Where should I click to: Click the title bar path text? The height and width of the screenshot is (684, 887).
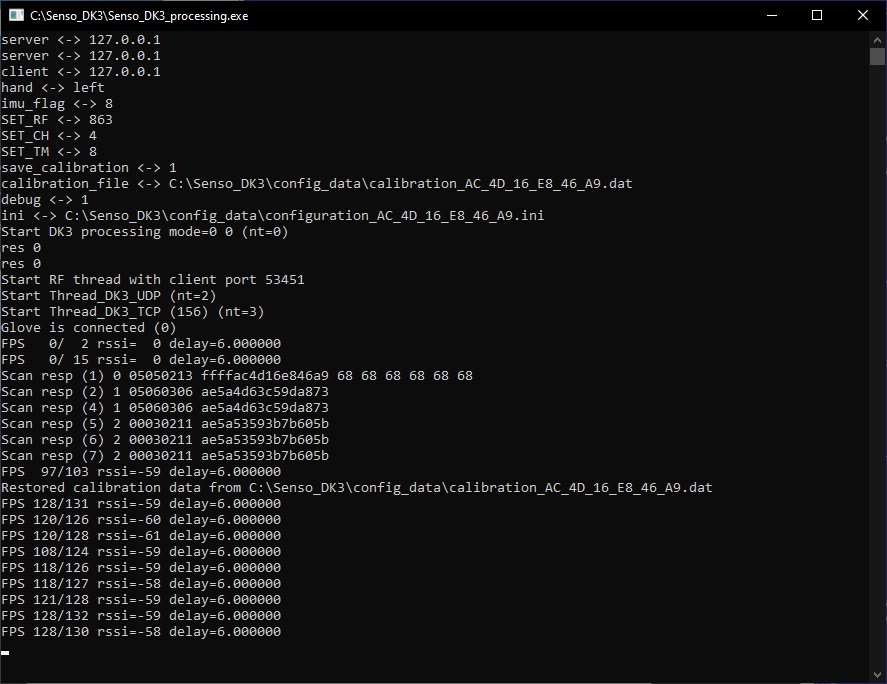pyautogui.click(x=139, y=16)
